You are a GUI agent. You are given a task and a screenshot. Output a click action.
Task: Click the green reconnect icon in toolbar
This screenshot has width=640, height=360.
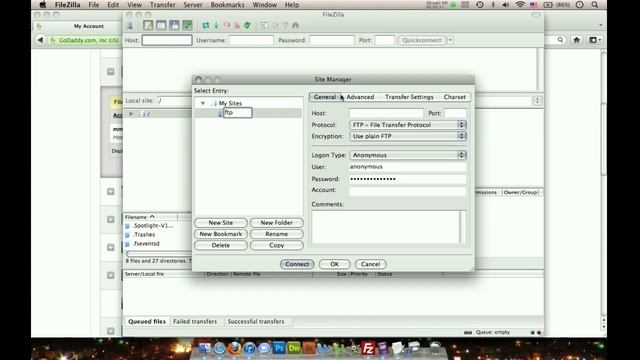click(x=247, y=25)
